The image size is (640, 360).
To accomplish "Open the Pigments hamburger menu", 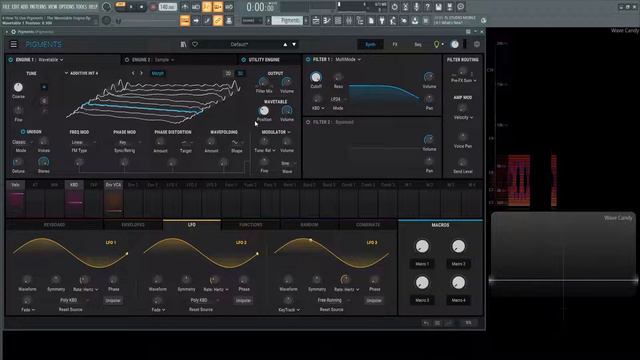I will point(13,44).
